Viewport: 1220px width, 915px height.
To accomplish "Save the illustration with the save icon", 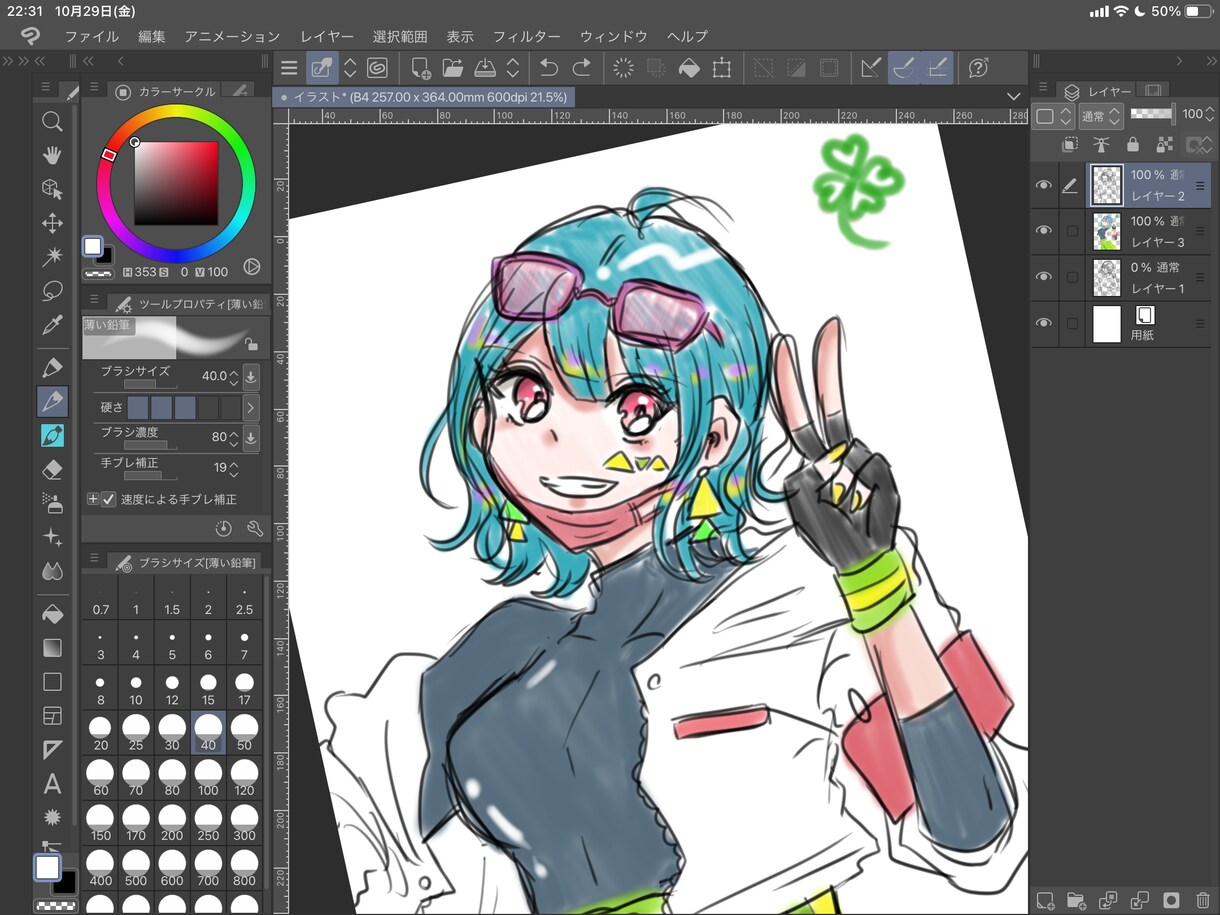I will (485, 68).
